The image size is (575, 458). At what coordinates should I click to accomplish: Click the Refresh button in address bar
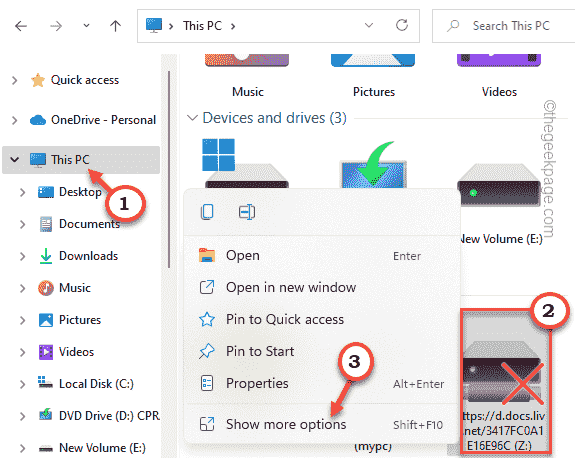tap(402, 25)
